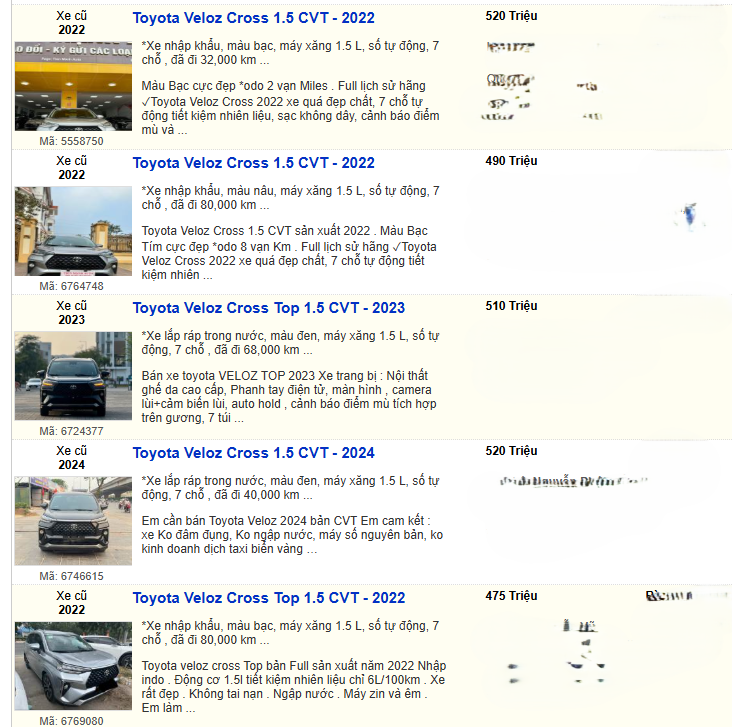Click the 'Xe cũ 2024' label

pos(71,458)
